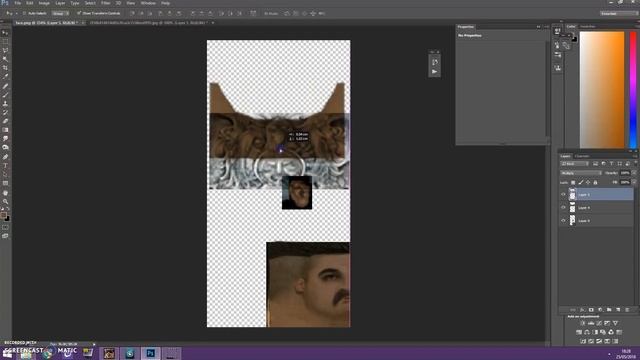Toggle Show Transform Controls checkbox
640x360 pixels.
point(79,13)
